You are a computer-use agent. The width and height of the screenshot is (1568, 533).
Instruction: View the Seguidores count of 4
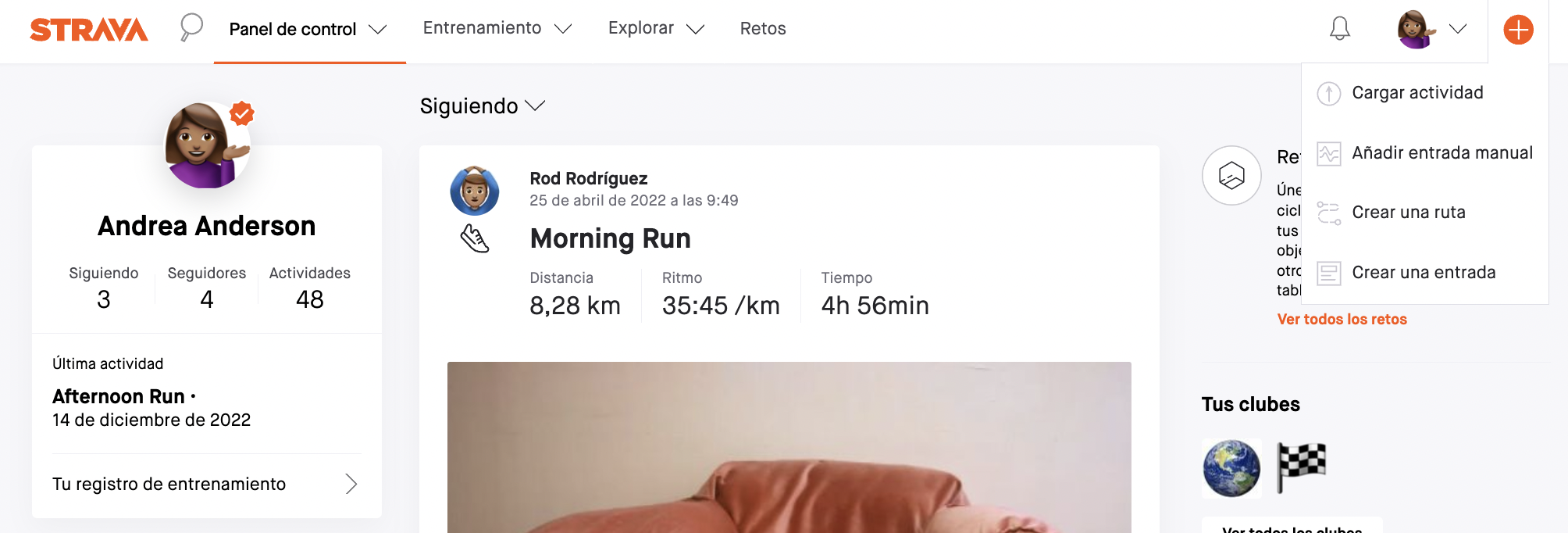tap(207, 300)
